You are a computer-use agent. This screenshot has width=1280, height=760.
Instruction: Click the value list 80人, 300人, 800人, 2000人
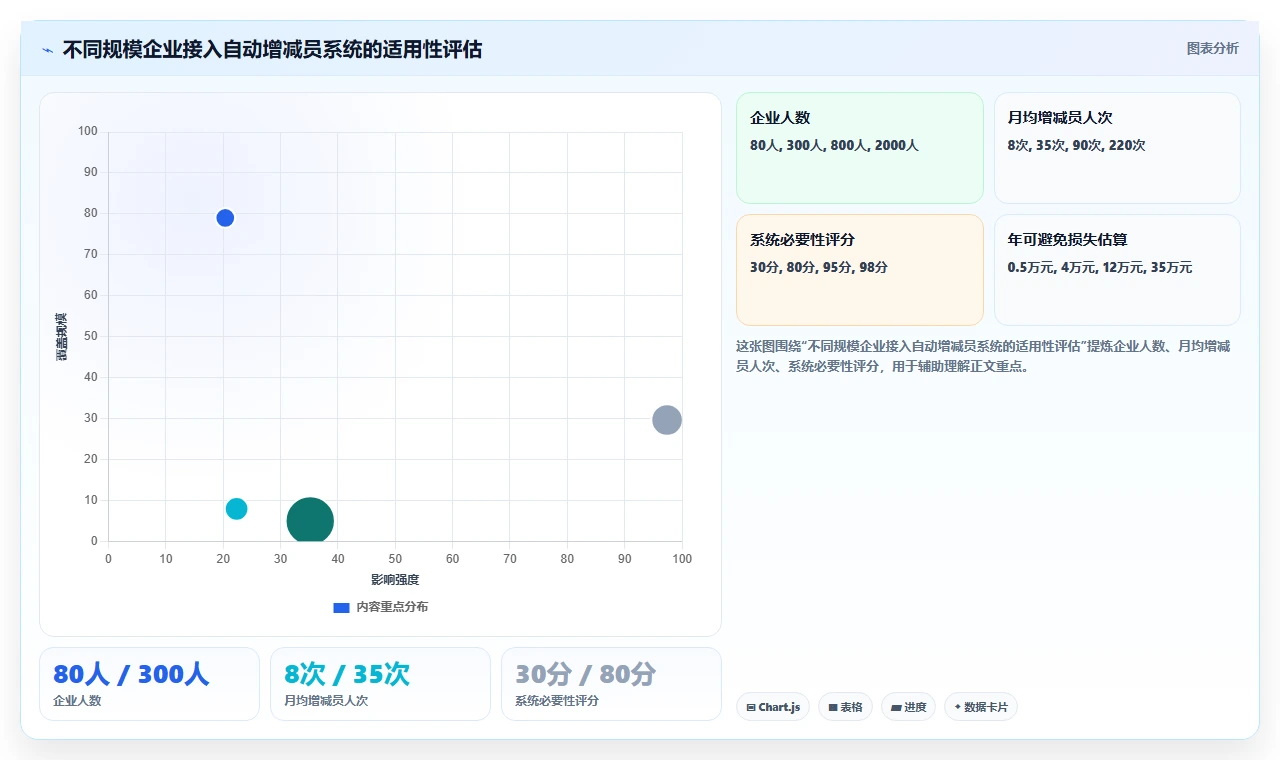pyautogui.click(x=834, y=145)
